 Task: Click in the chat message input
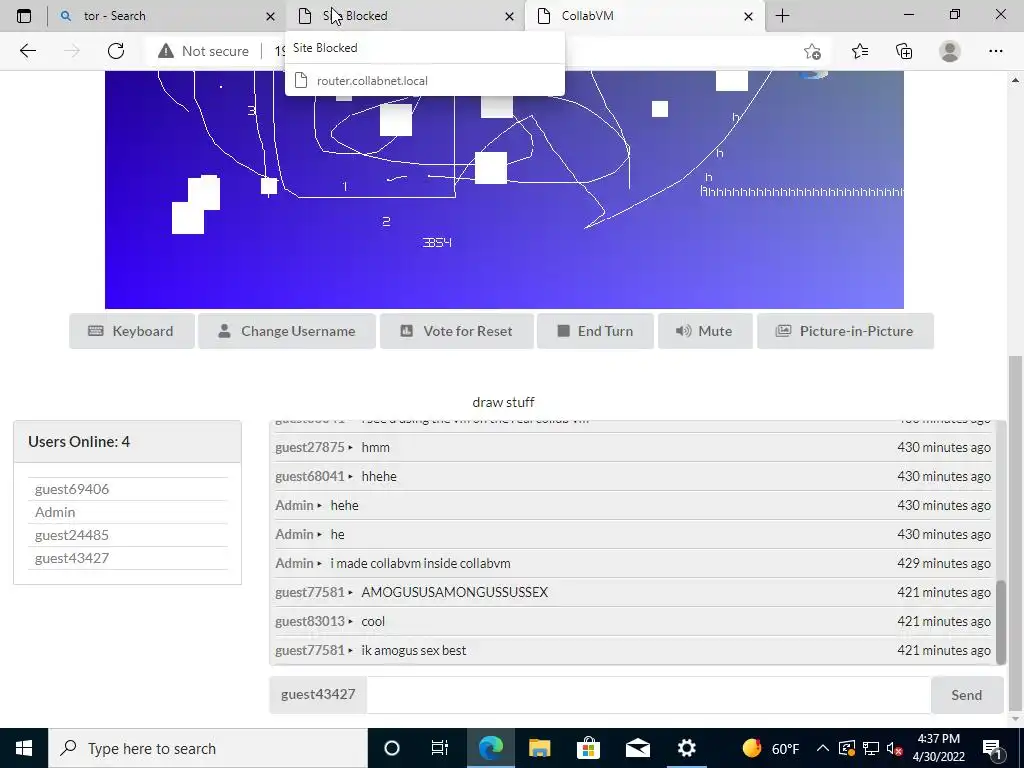click(648, 695)
